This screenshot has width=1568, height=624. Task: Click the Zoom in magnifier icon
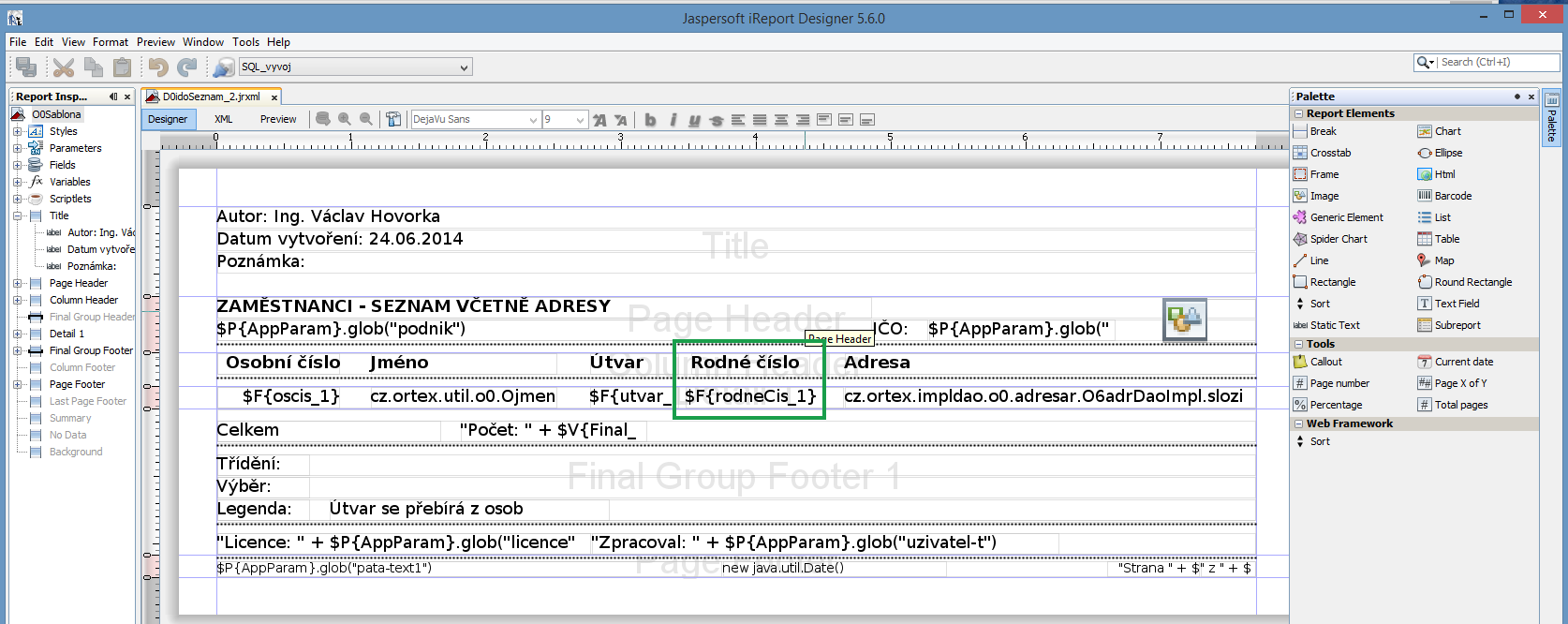click(345, 119)
